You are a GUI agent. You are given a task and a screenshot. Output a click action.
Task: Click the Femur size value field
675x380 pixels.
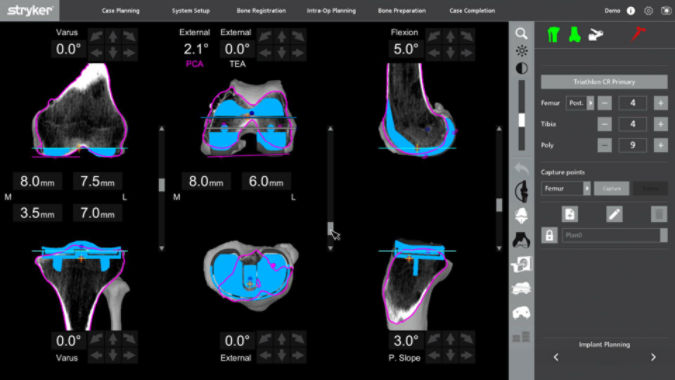[x=632, y=103]
